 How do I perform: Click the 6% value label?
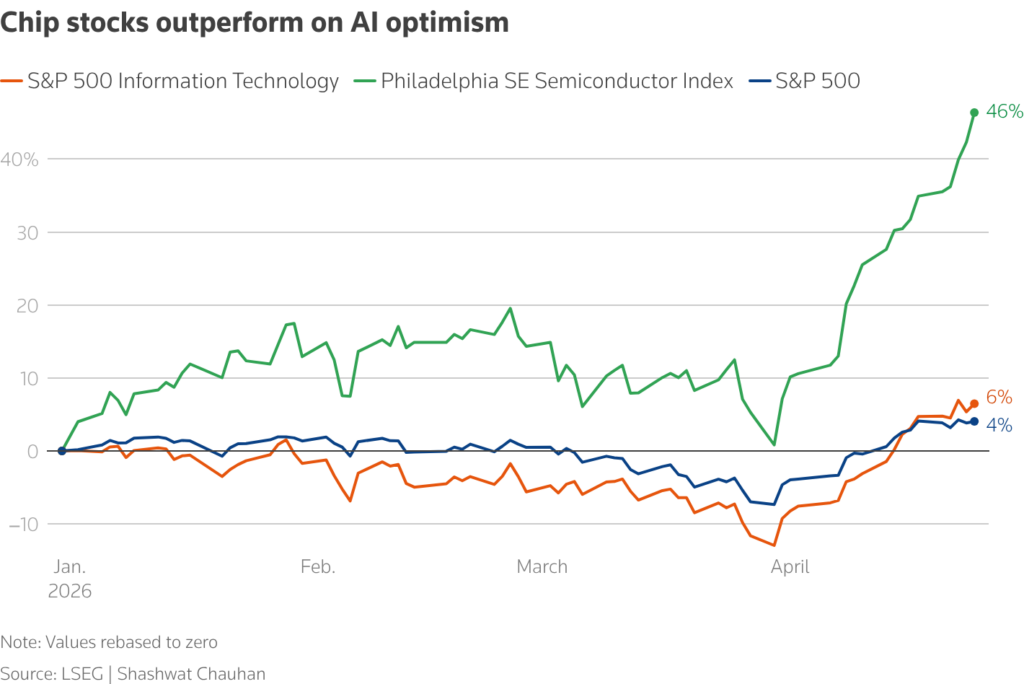[x=999, y=397]
